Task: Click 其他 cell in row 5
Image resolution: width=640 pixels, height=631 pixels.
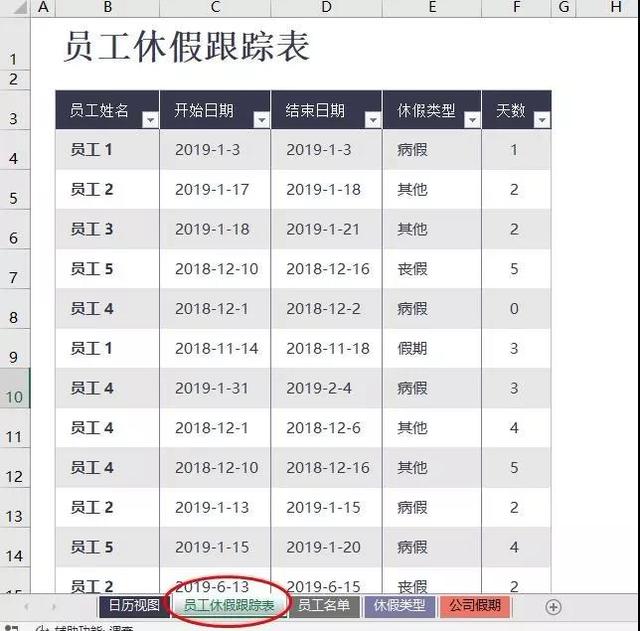Action: point(432,190)
